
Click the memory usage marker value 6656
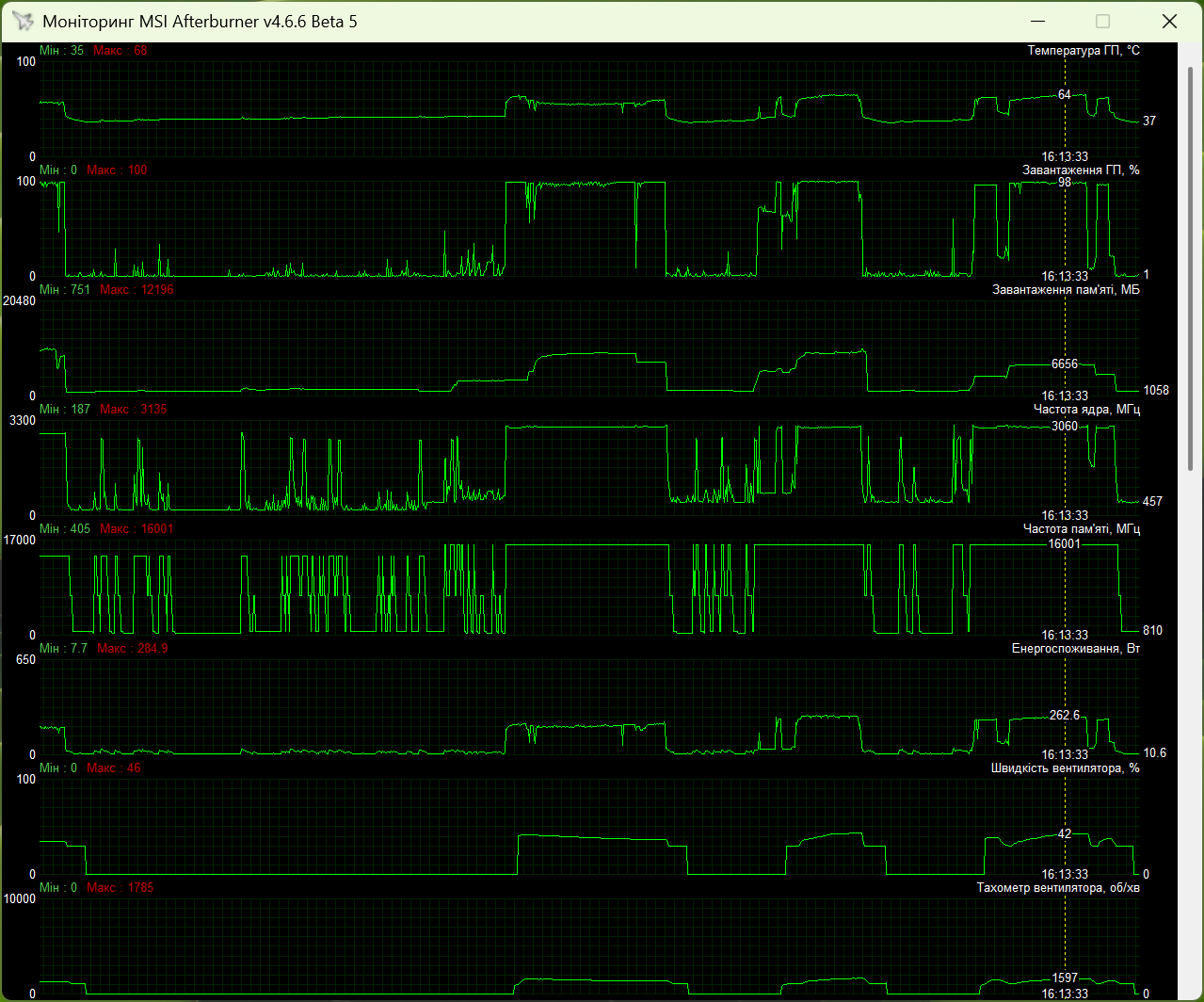coord(1065,364)
